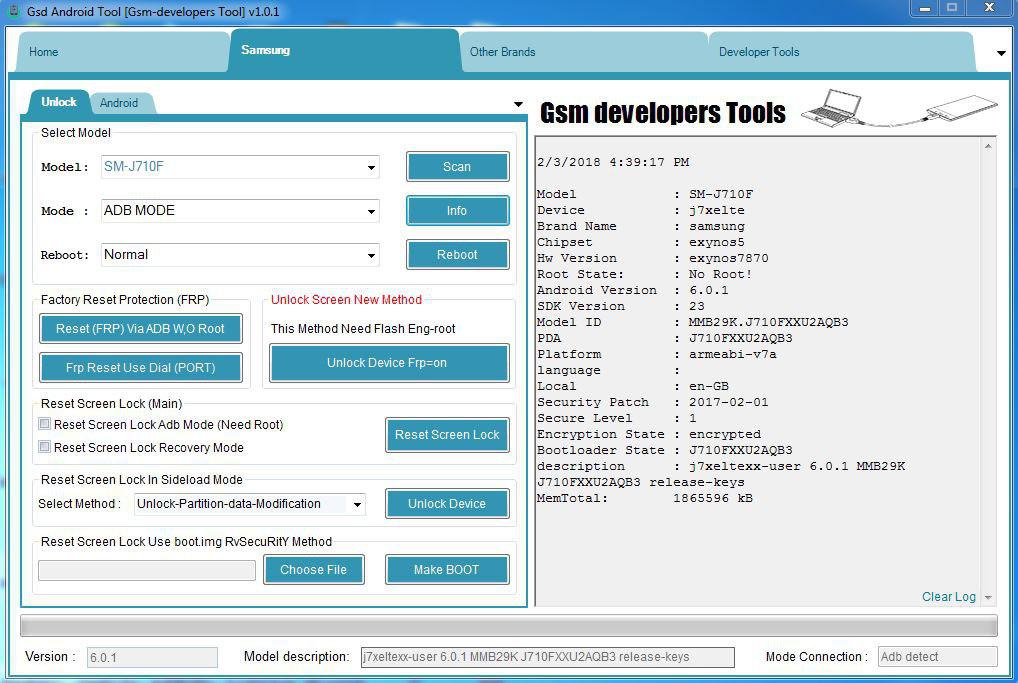
Task: Enable Reset Screen Lock Adb Mode checkbox
Action: 44,424
